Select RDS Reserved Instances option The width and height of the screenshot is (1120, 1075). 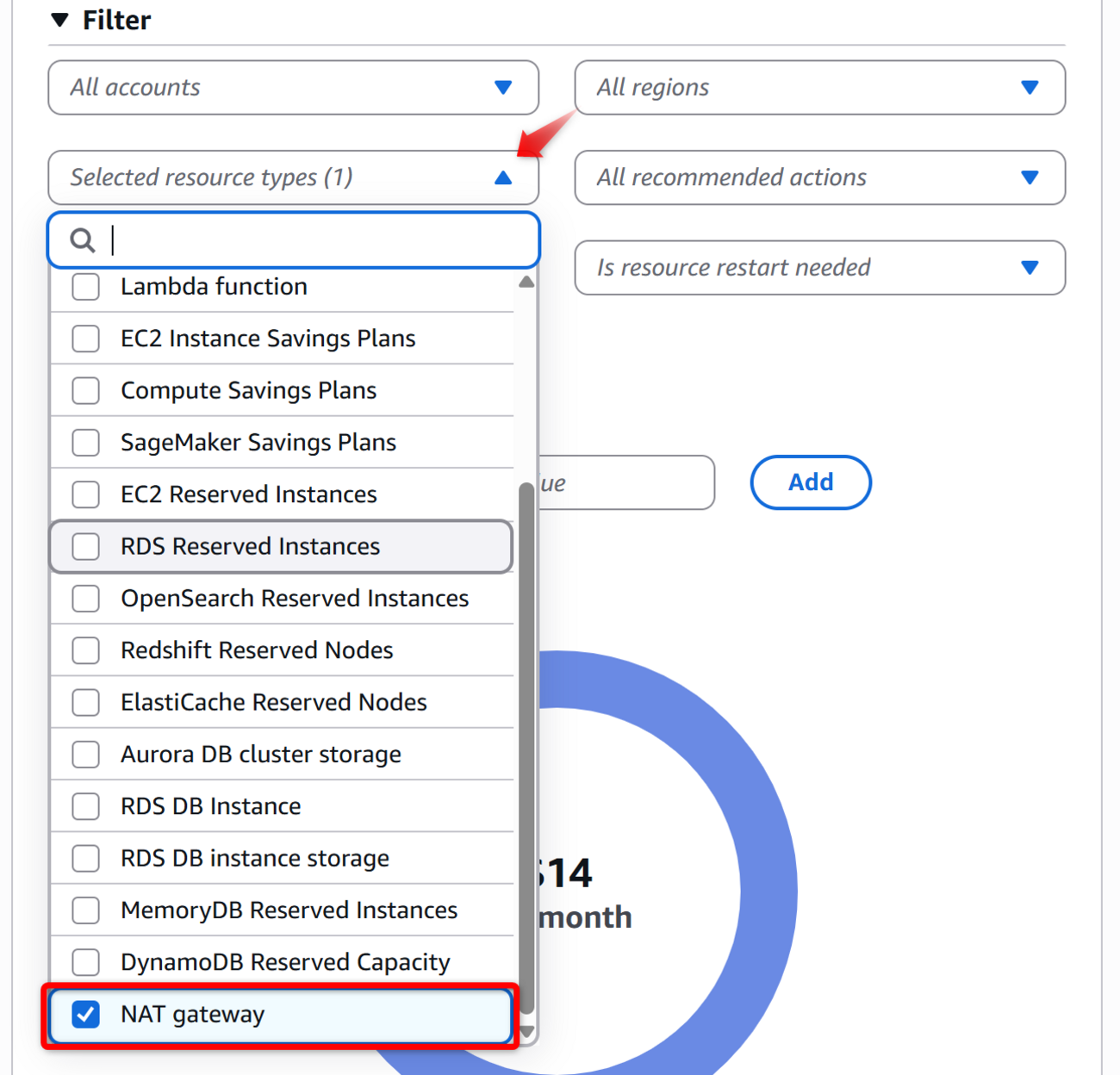[86, 546]
